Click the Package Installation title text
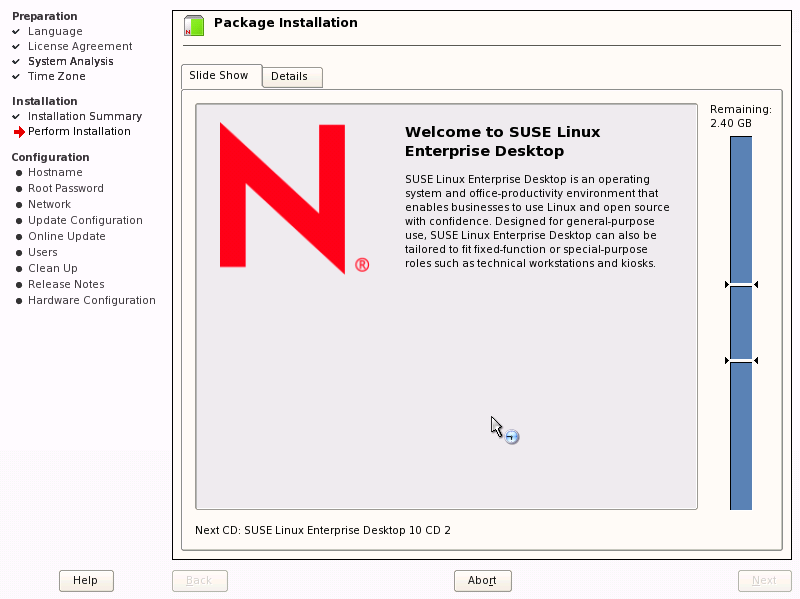800x599 pixels. tap(286, 23)
